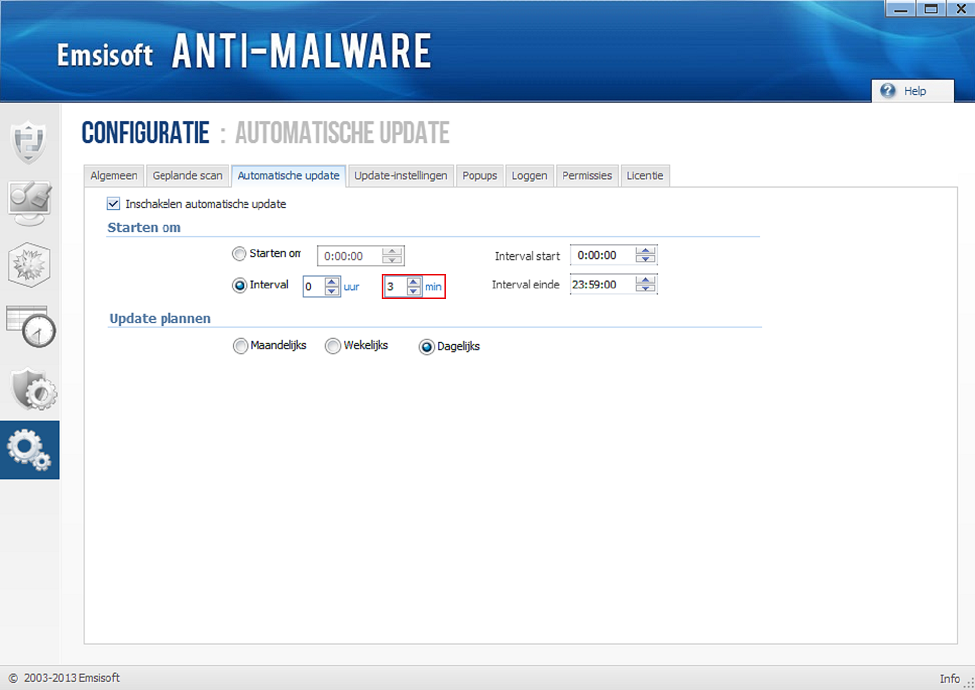Click the Starten om time field

tap(350, 255)
